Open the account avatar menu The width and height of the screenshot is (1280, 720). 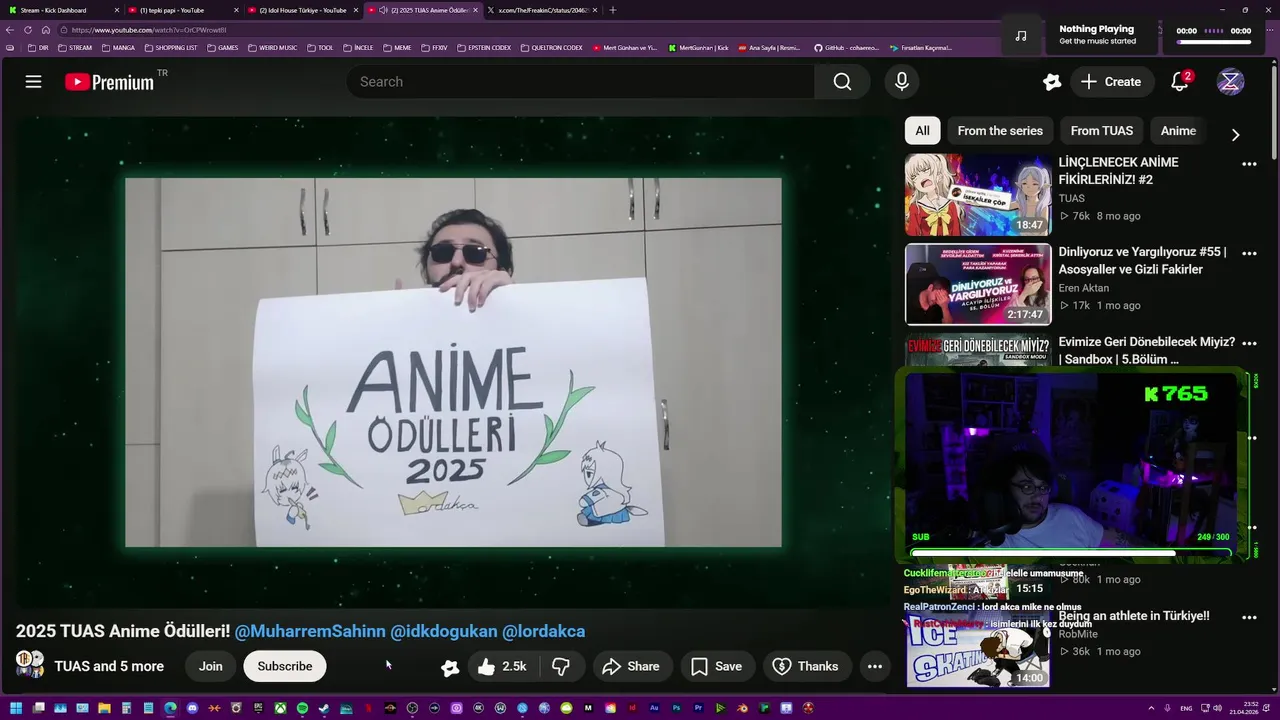coord(1230,82)
